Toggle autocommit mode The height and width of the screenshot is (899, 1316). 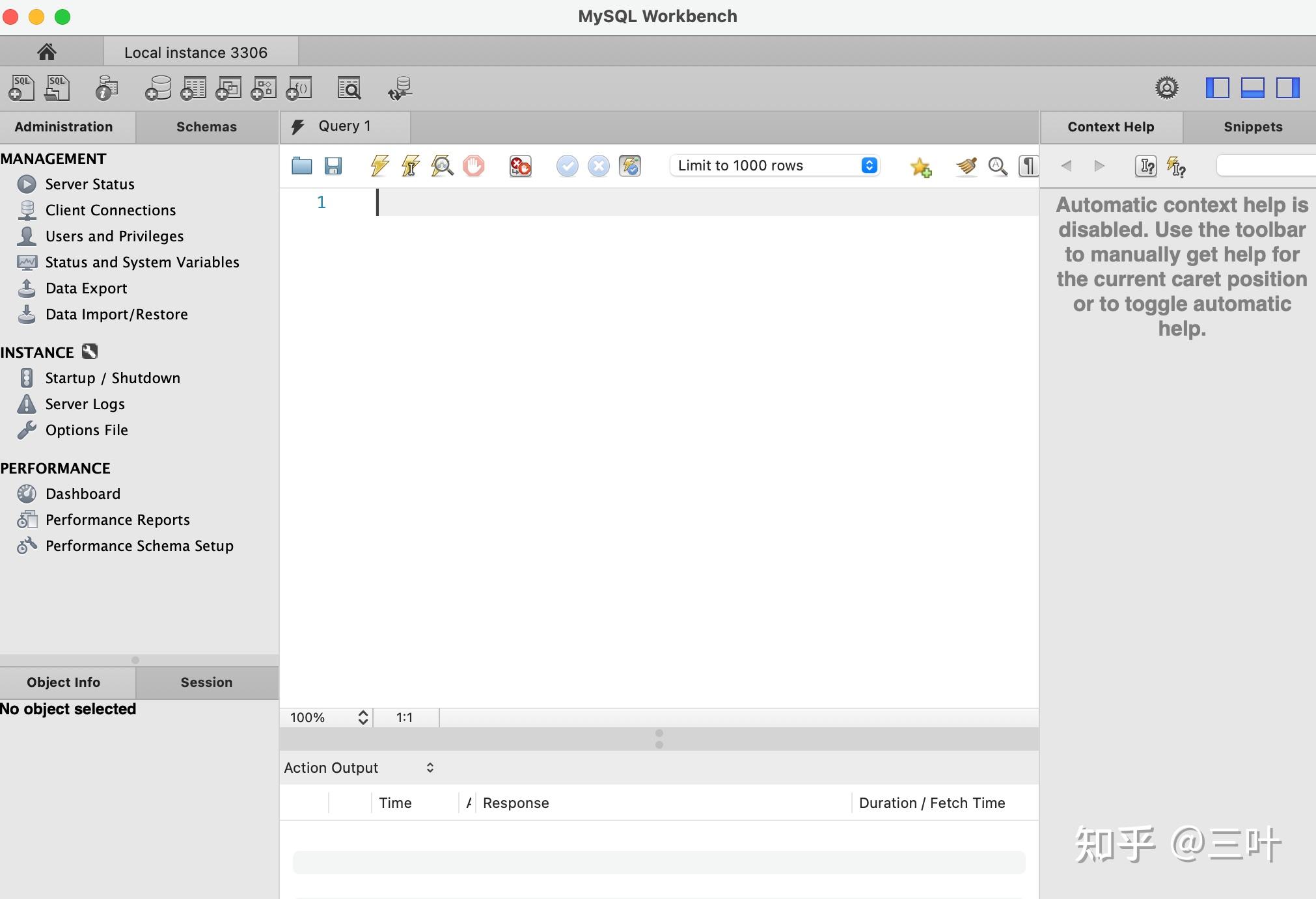(629, 166)
